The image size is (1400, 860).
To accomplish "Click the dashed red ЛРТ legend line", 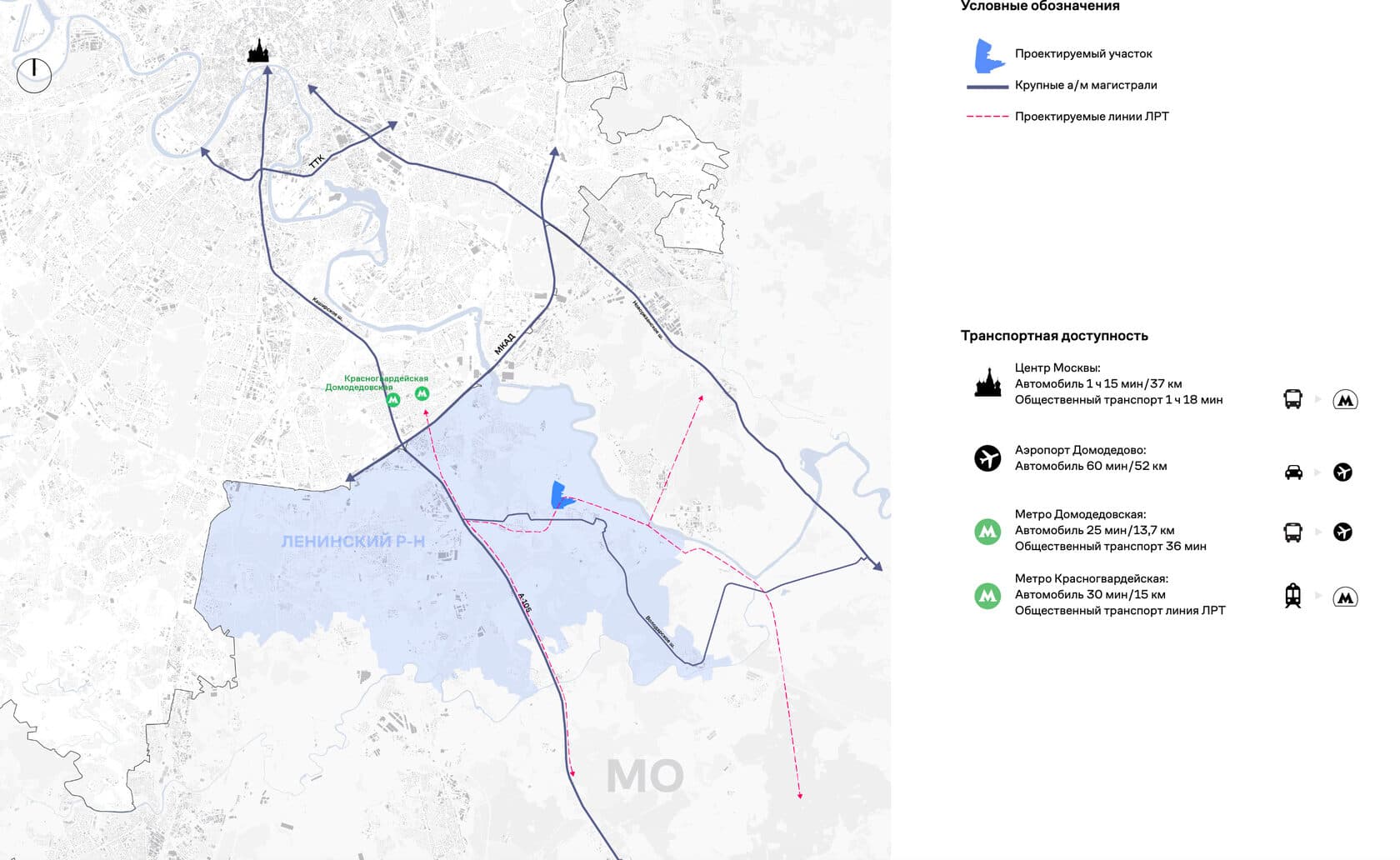I will (987, 117).
